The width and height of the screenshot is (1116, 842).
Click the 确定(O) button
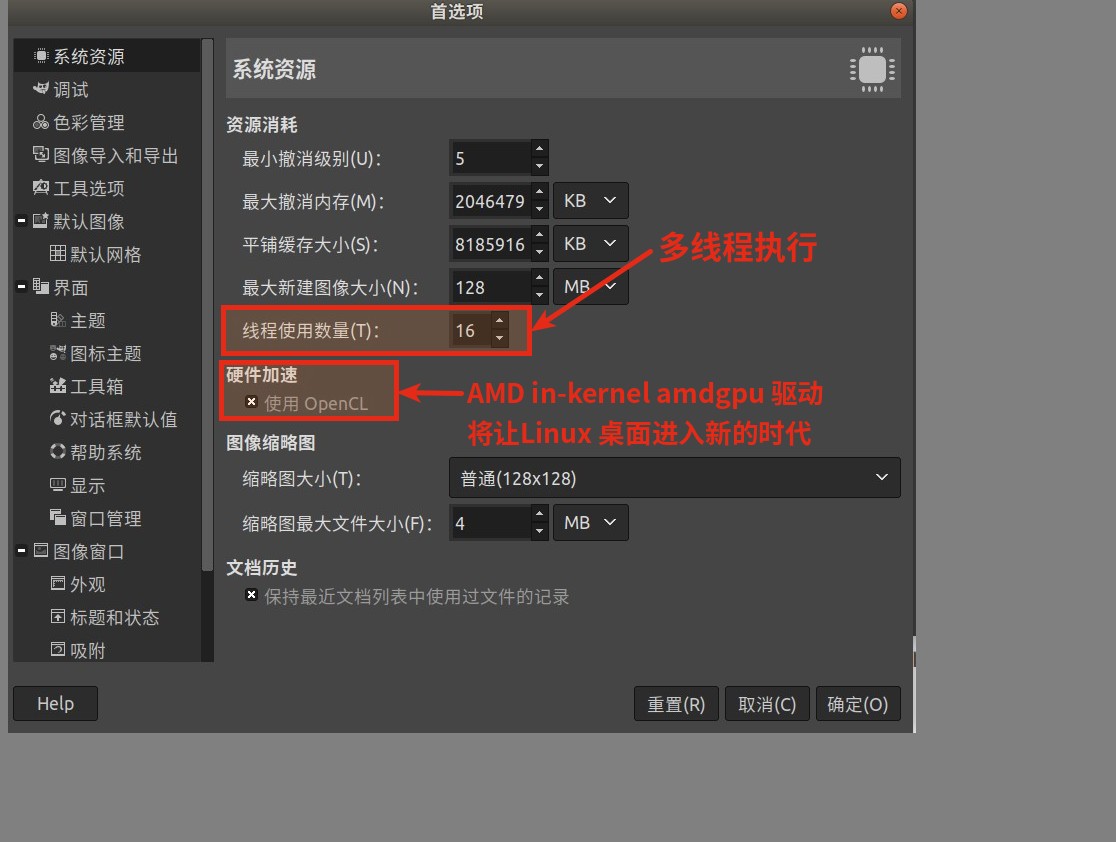click(858, 704)
